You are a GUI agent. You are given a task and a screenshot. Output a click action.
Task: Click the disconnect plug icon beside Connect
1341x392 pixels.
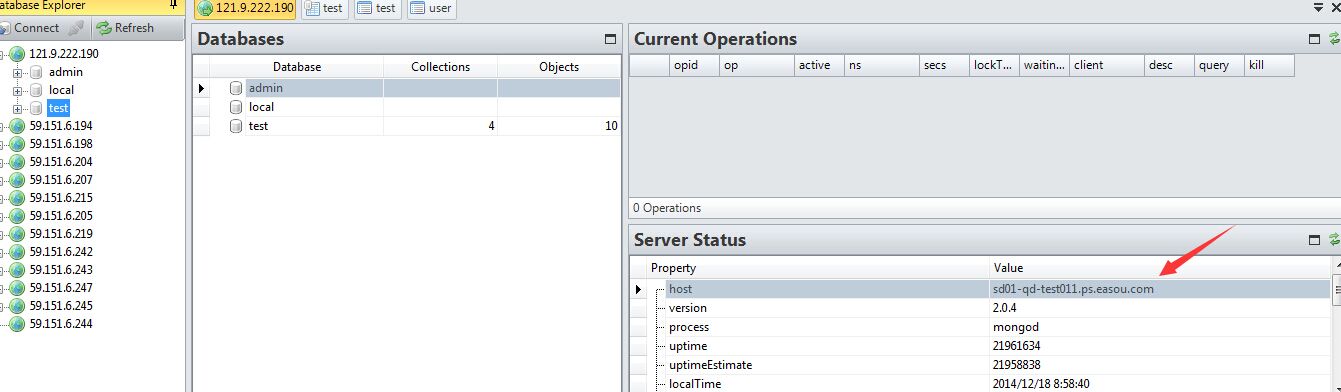pyautogui.click(x=76, y=28)
